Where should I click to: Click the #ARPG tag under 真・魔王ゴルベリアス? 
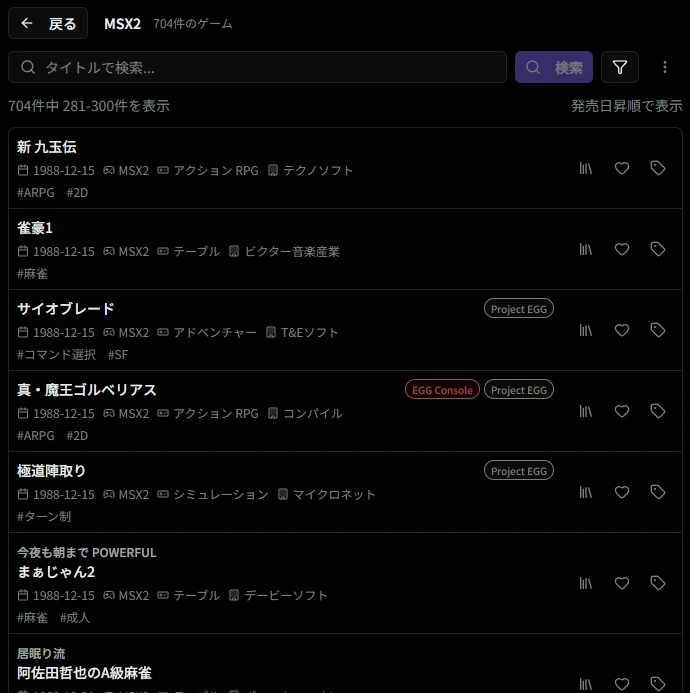[36, 436]
